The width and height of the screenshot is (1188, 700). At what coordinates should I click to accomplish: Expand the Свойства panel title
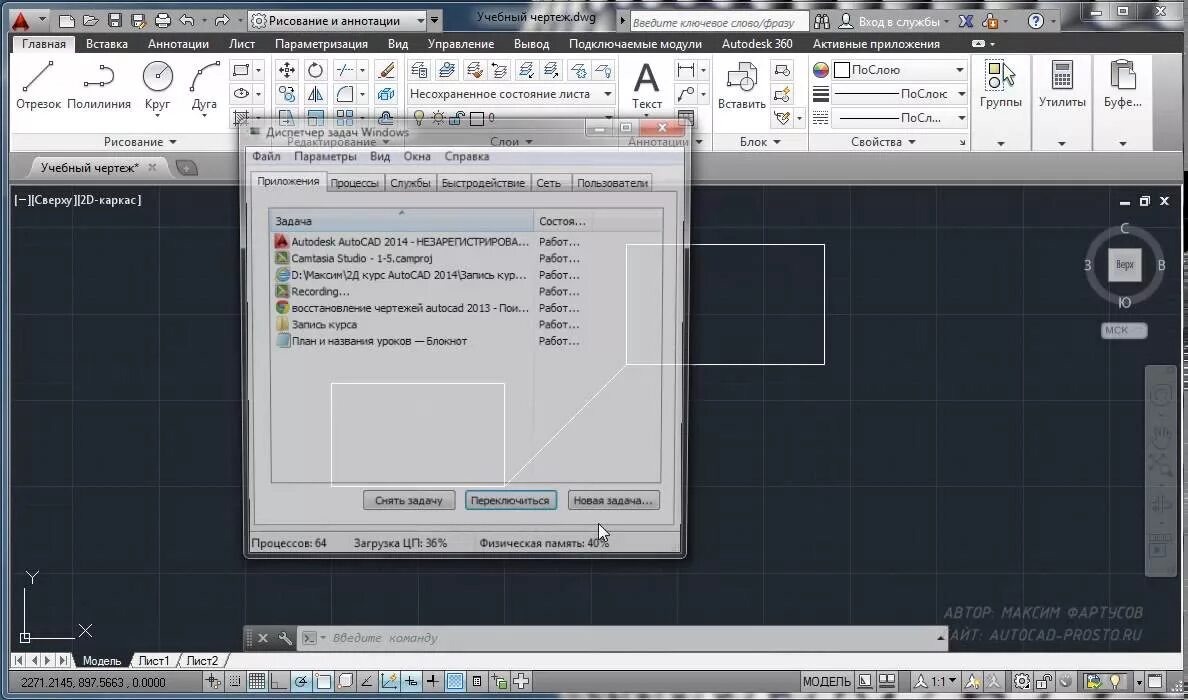click(x=883, y=142)
